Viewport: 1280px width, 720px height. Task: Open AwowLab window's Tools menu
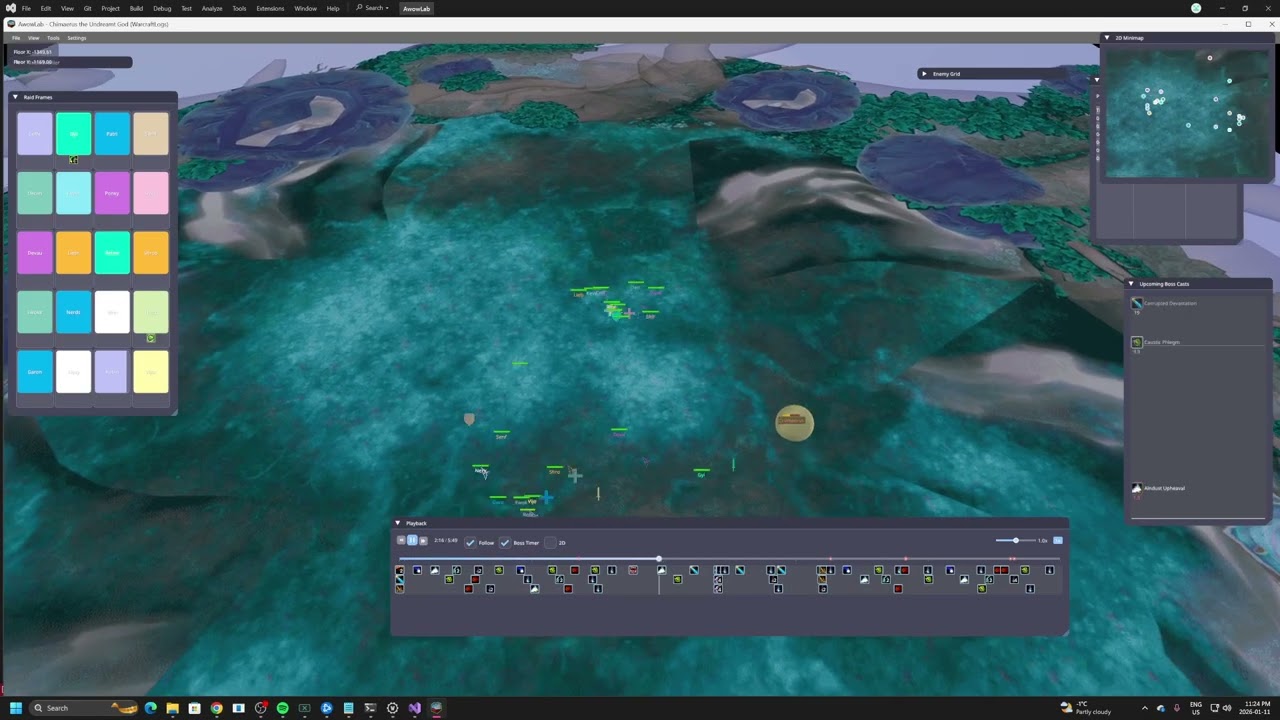[x=53, y=38]
